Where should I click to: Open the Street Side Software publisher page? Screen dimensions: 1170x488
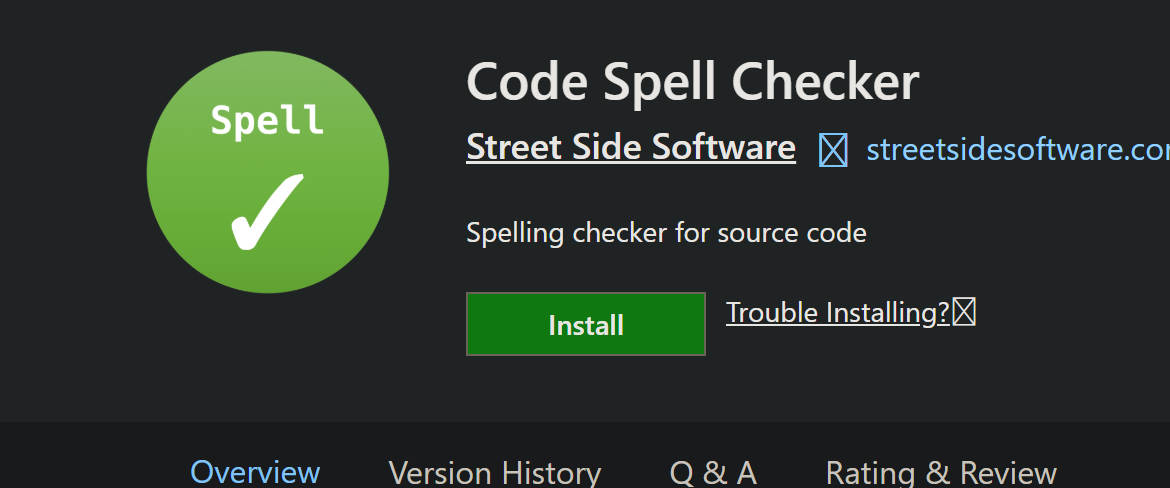[x=631, y=148]
